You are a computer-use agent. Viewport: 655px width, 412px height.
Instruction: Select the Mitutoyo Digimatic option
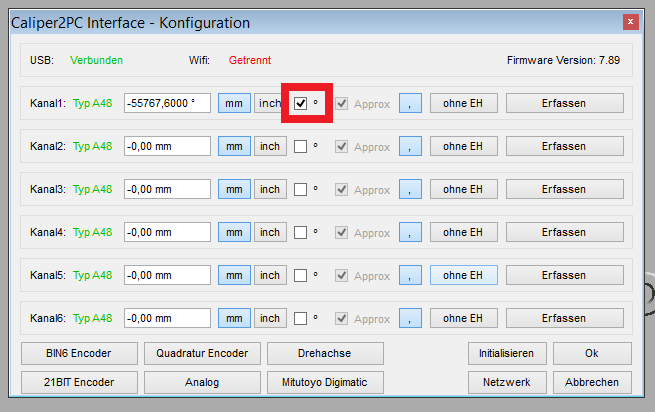tap(325, 382)
